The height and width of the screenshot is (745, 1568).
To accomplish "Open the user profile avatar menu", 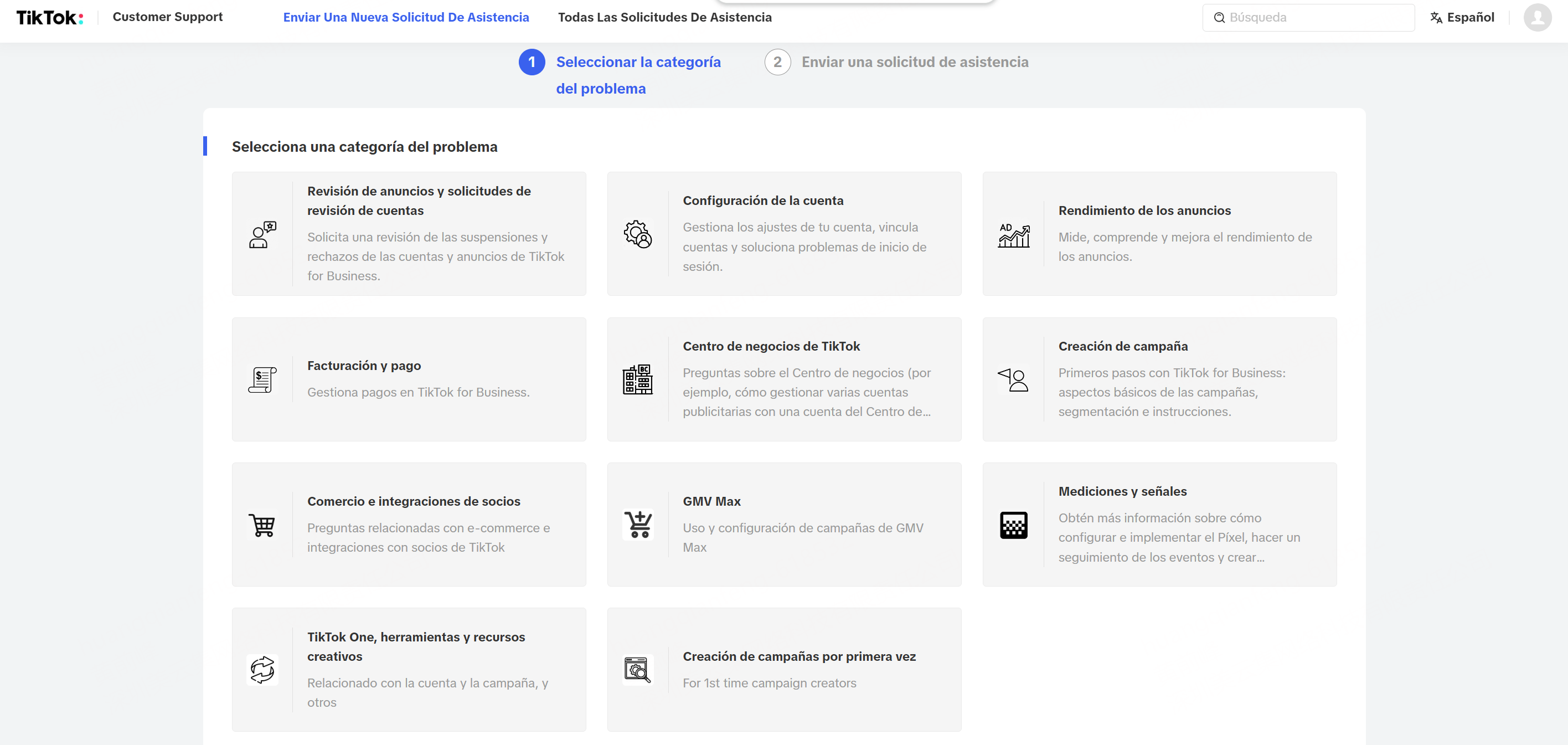I will (1537, 18).
